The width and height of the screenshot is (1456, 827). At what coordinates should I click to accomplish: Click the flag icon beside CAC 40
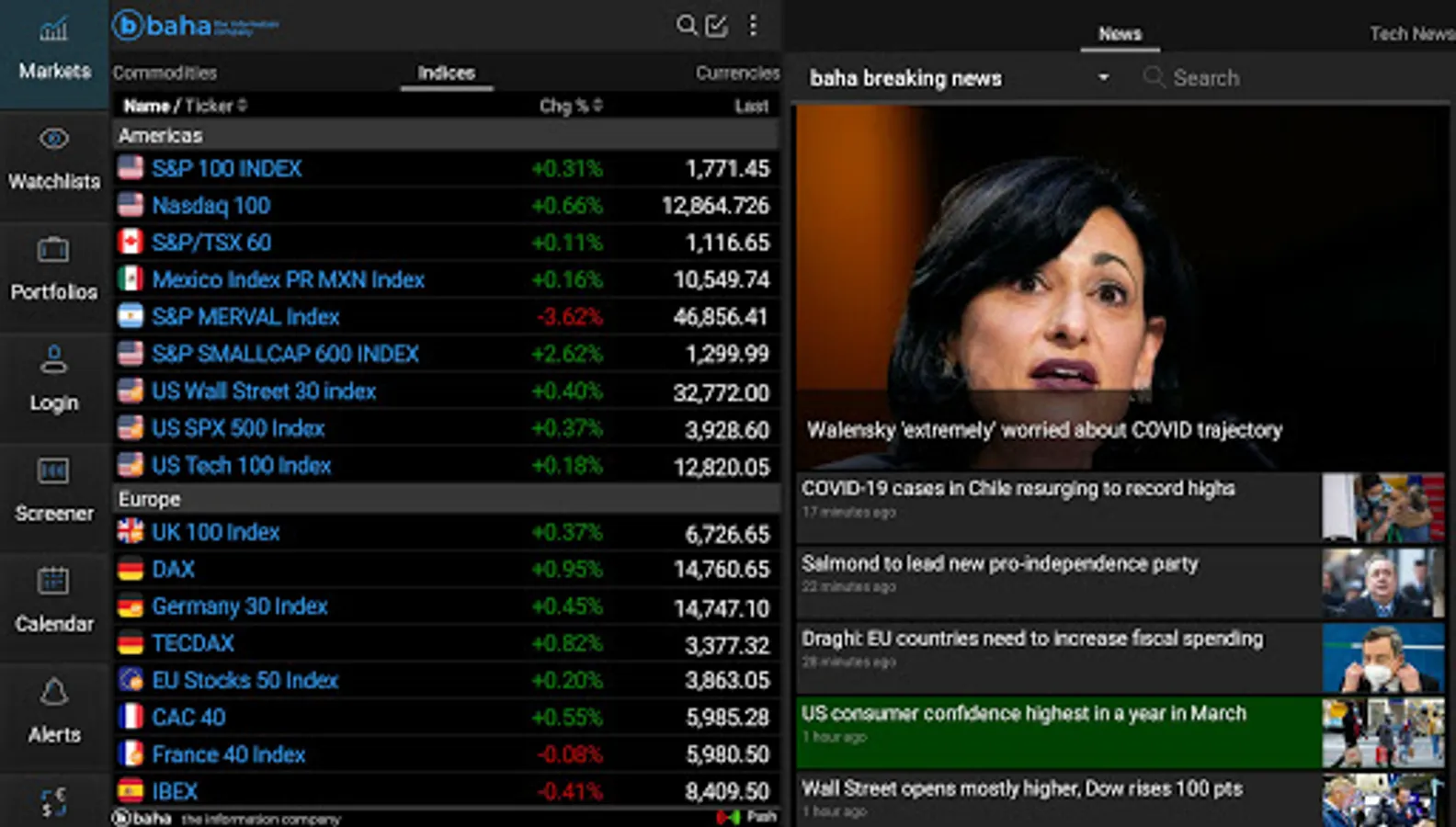coord(131,717)
